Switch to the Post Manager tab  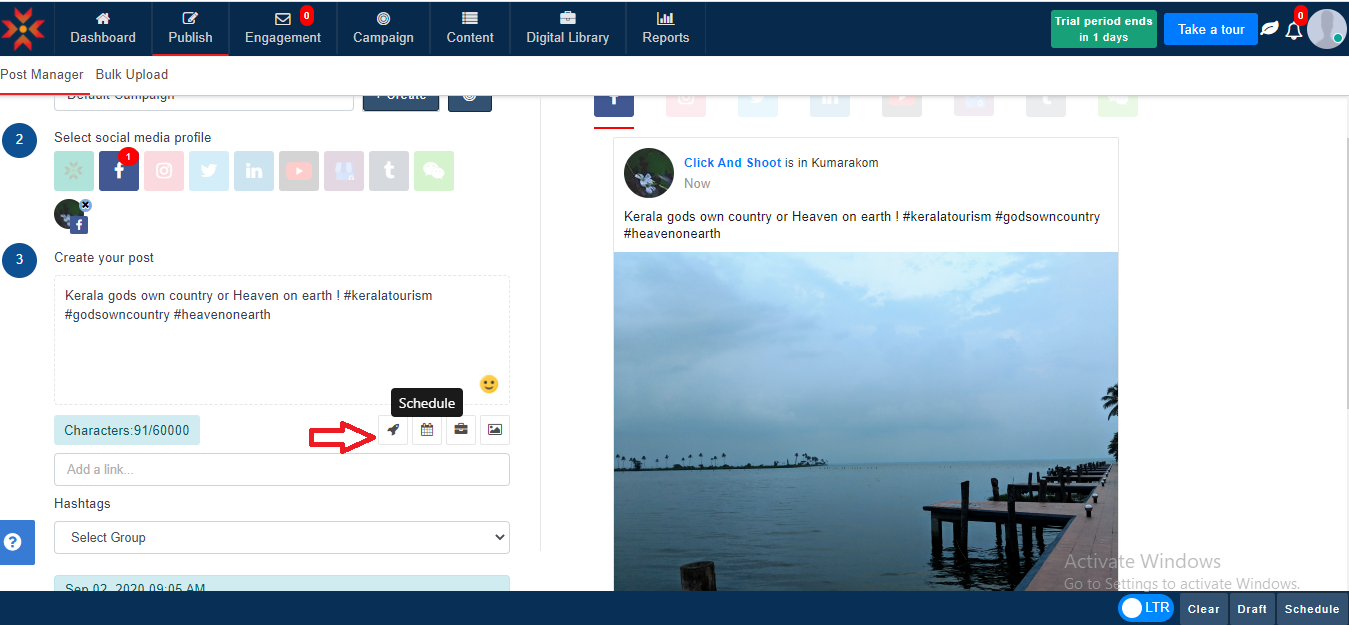(x=42, y=75)
